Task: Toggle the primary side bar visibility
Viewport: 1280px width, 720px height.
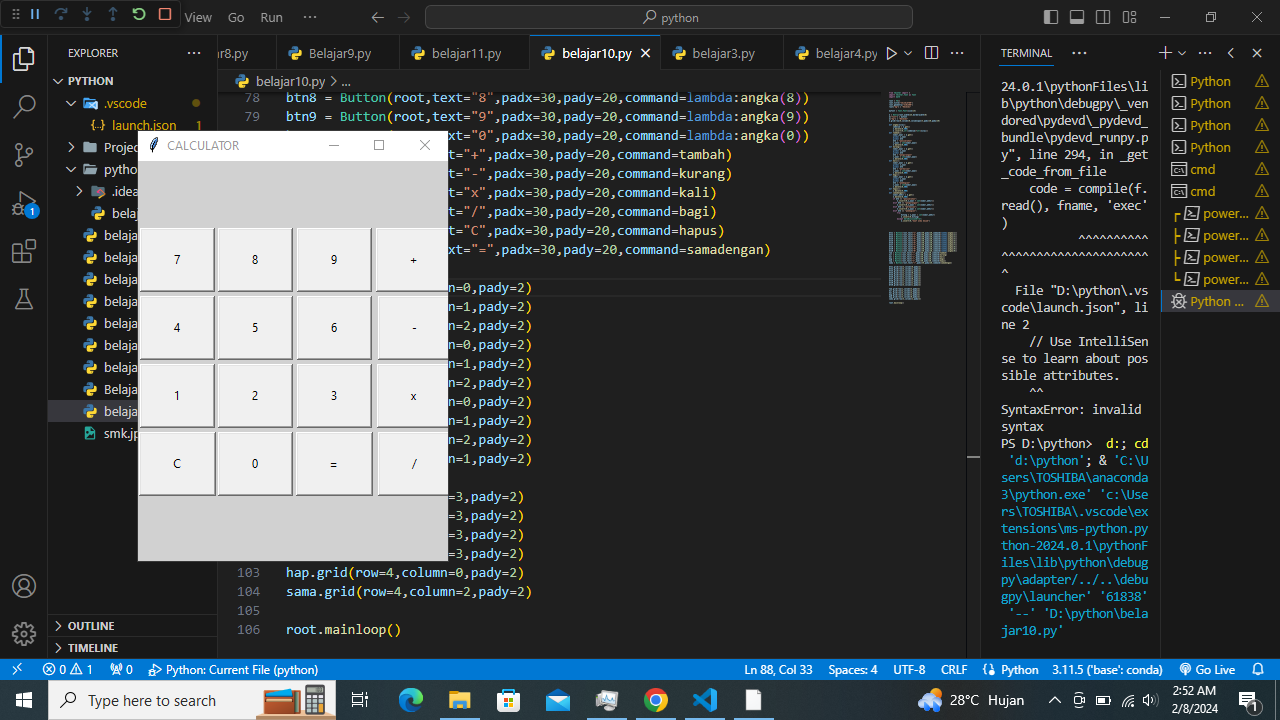Action: click(x=1050, y=17)
